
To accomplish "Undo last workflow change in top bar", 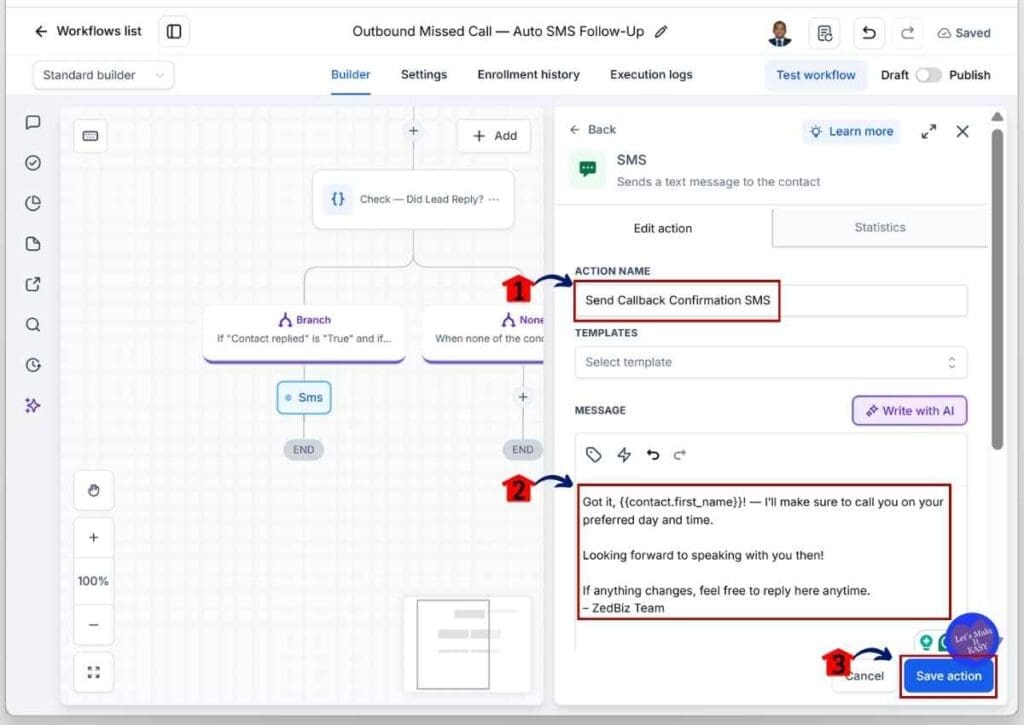I will pyautogui.click(x=869, y=33).
